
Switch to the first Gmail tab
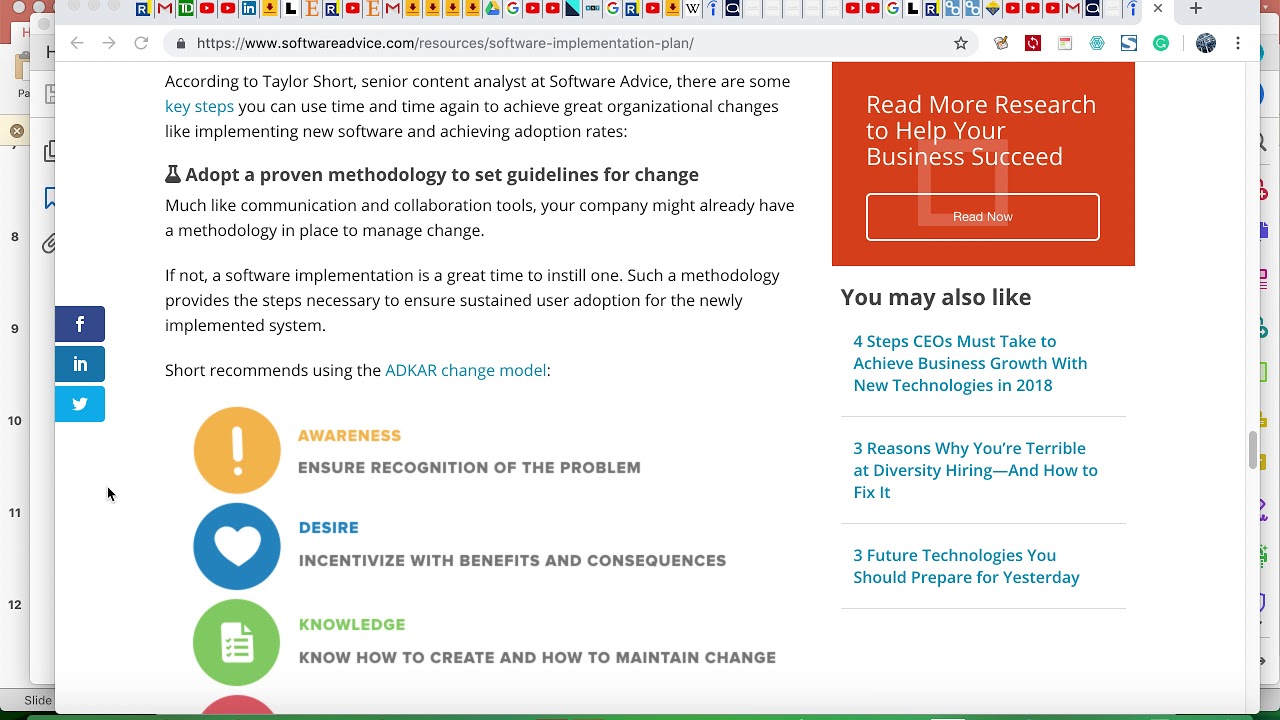164,9
